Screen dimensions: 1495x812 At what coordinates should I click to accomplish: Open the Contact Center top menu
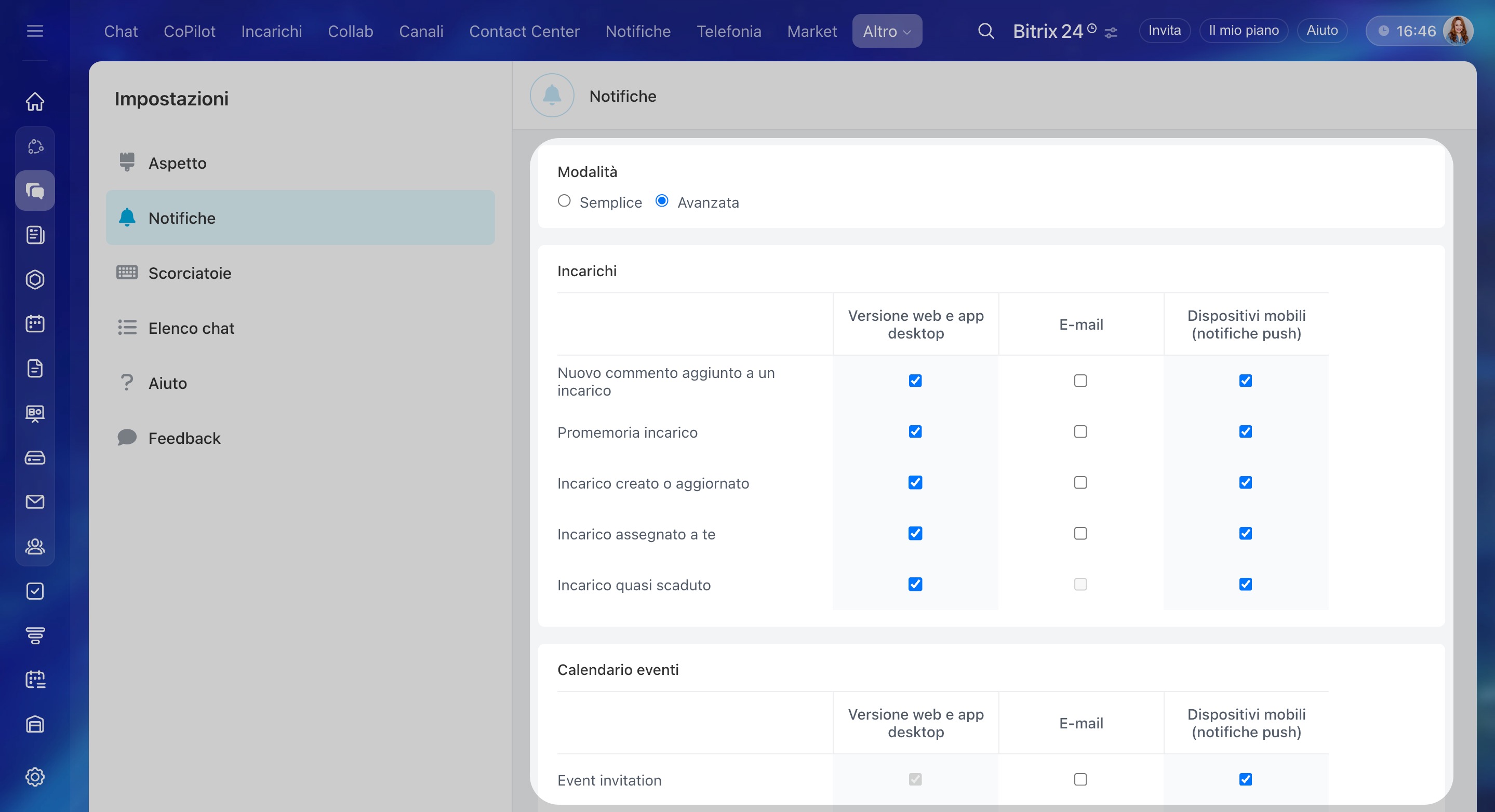point(524,31)
